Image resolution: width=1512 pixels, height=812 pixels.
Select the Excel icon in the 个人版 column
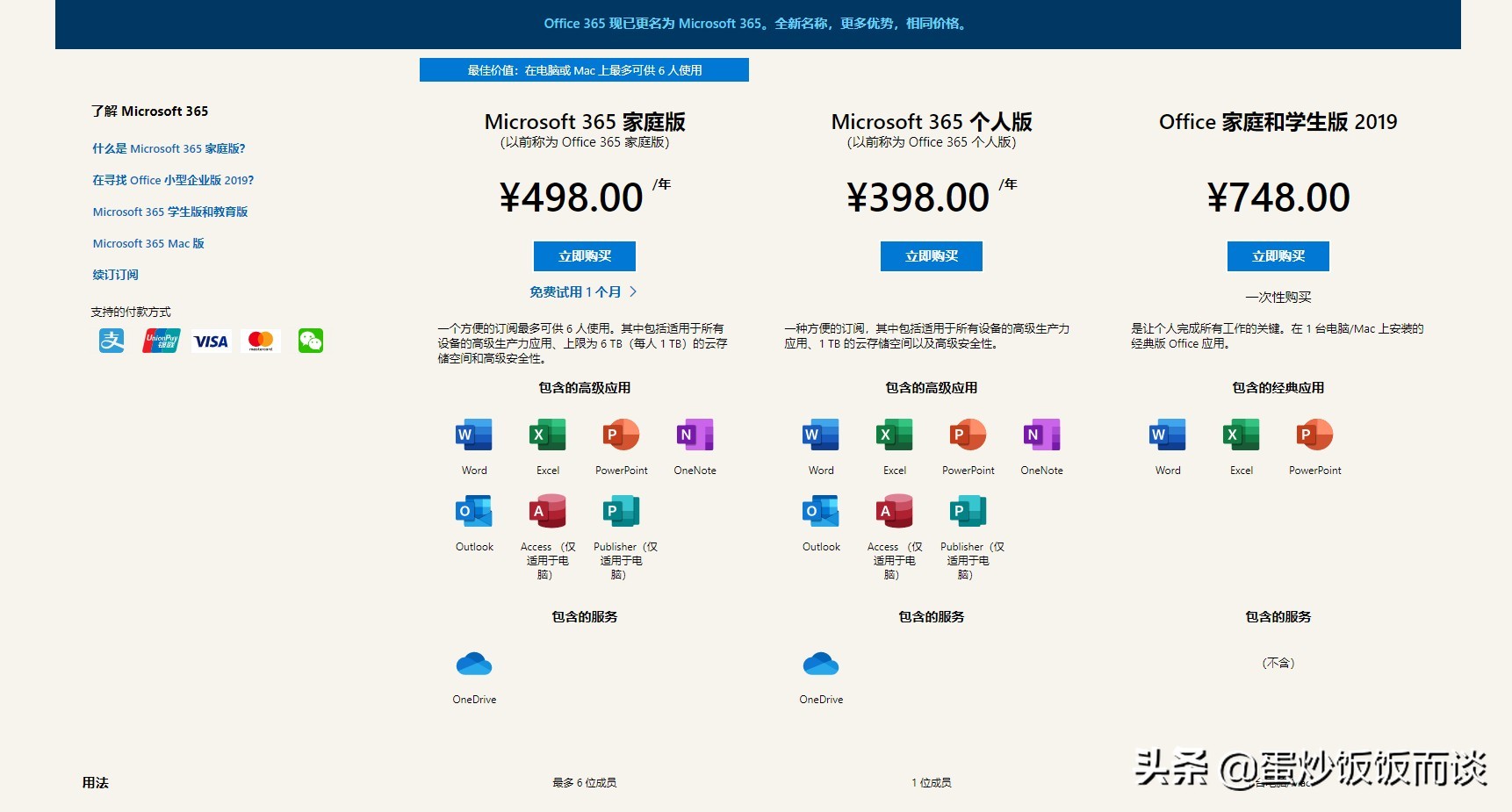(x=893, y=435)
